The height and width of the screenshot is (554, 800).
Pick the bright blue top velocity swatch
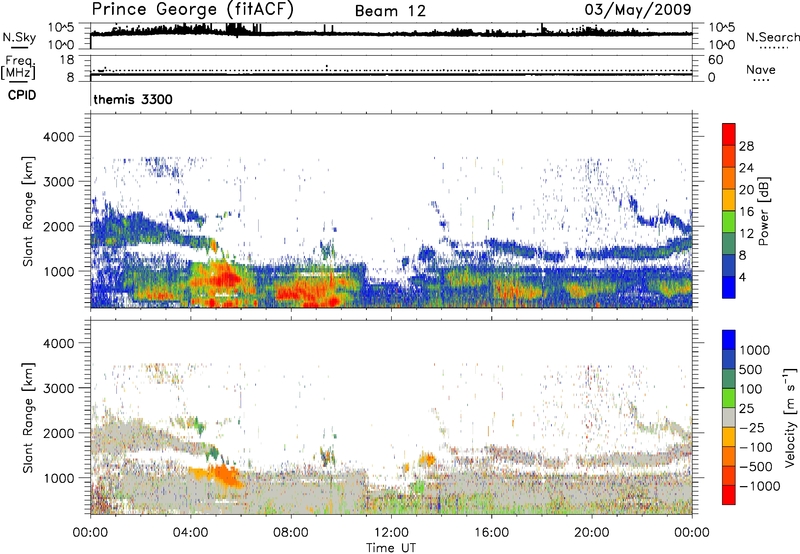[729, 340]
